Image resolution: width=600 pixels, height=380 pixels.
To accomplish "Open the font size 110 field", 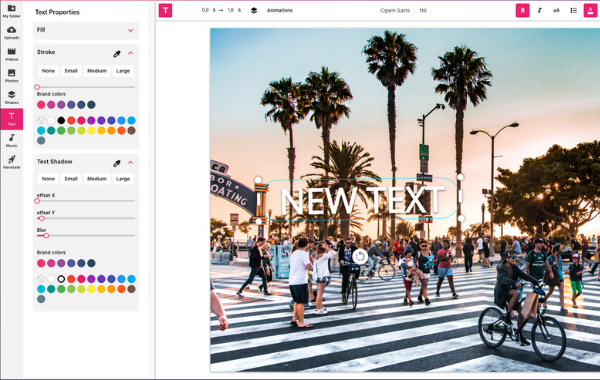I will pyautogui.click(x=422, y=10).
